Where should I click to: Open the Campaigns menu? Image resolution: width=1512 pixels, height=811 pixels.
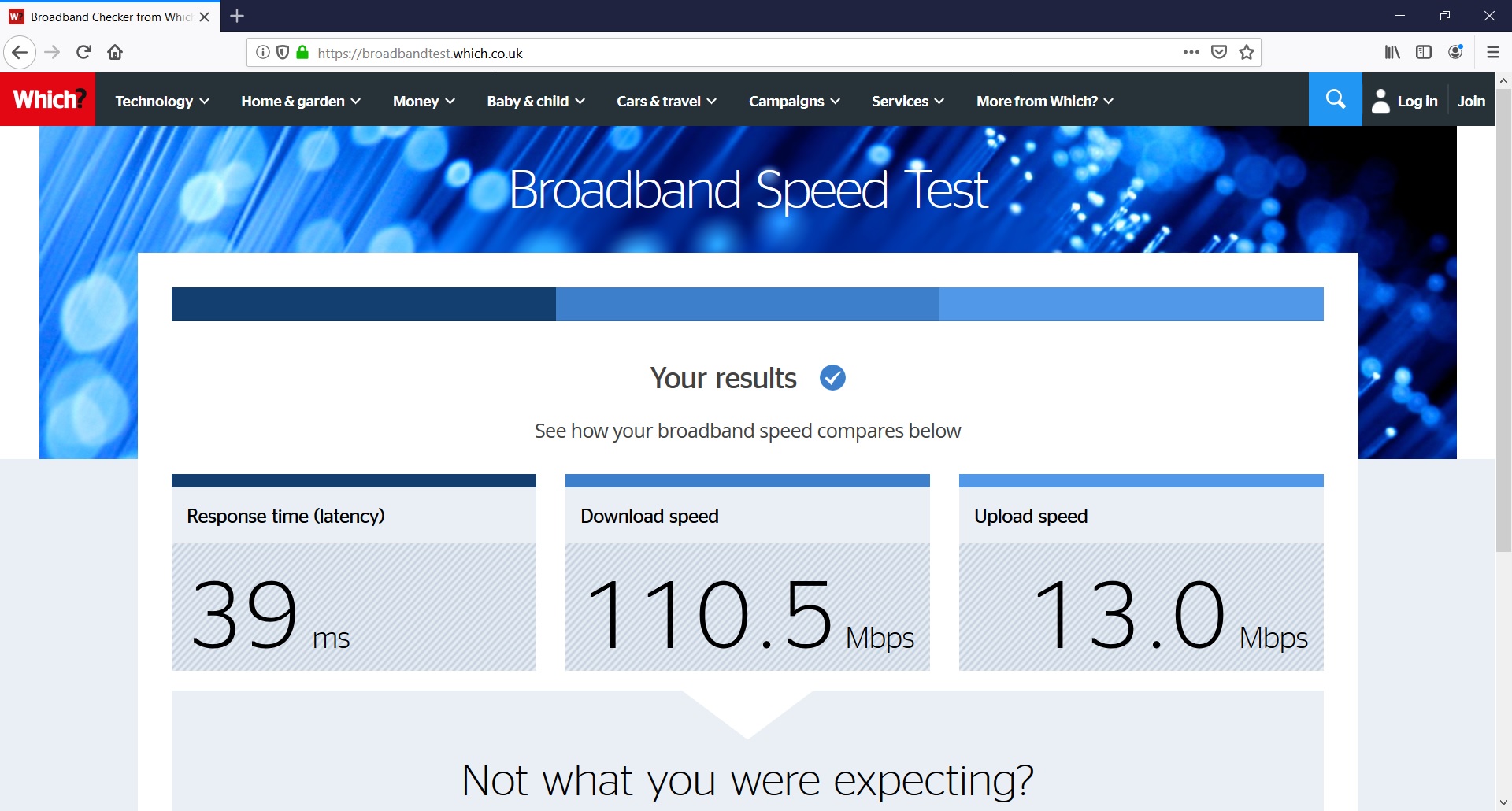794,101
